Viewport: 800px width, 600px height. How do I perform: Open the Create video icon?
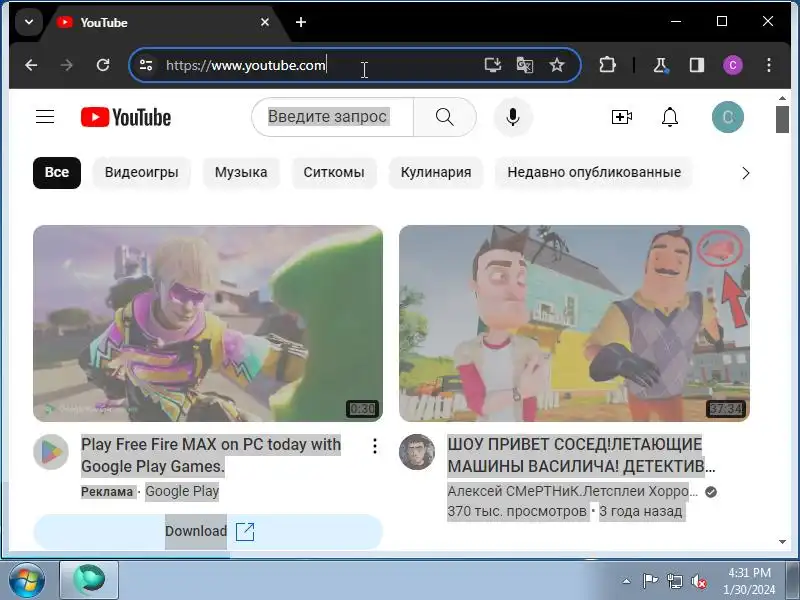click(x=621, y=117)
